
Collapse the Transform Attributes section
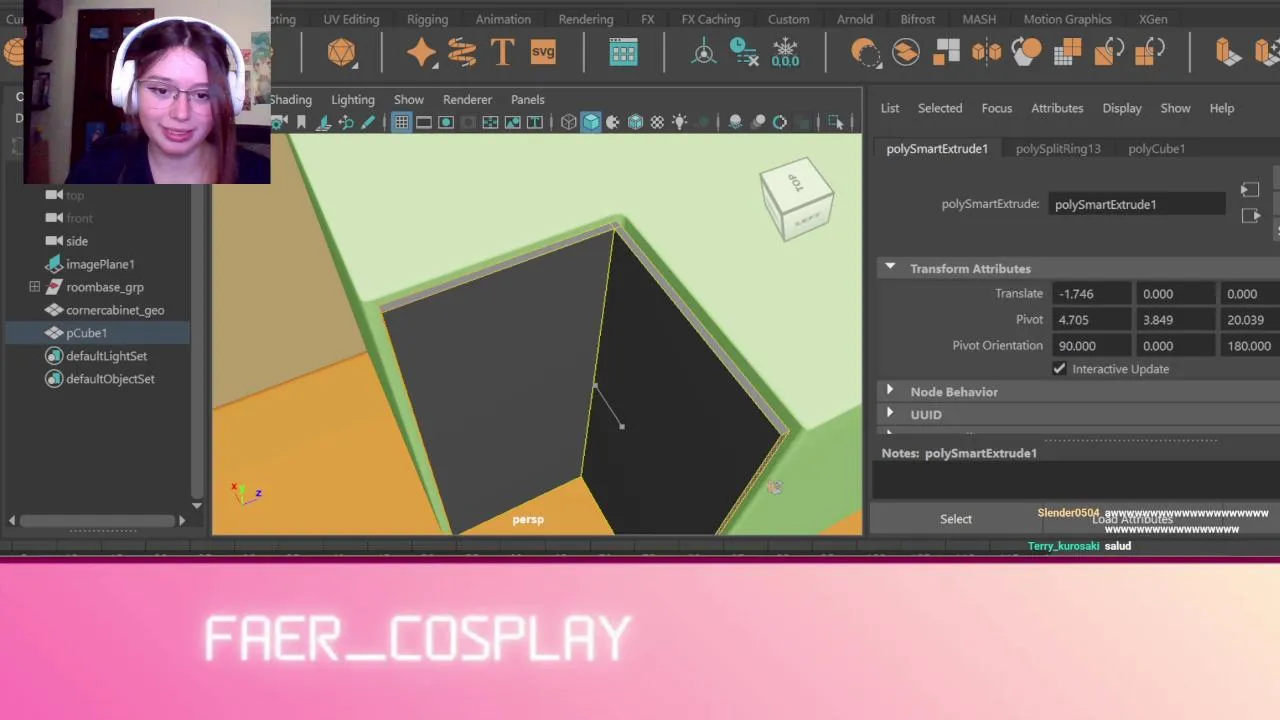[890, 268]
